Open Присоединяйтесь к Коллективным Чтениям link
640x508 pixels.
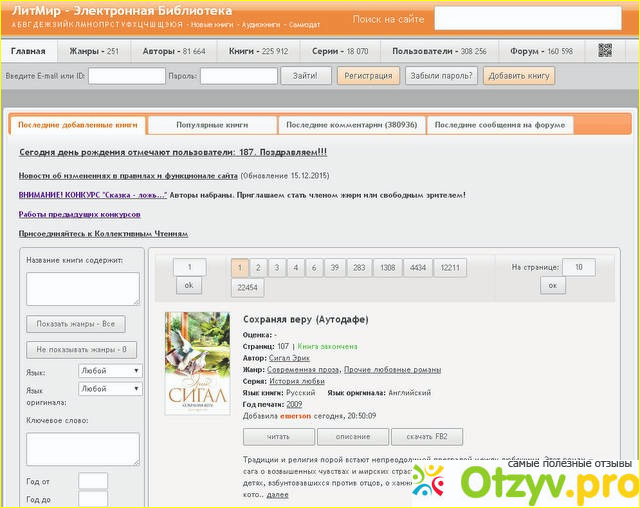[103, 234]
